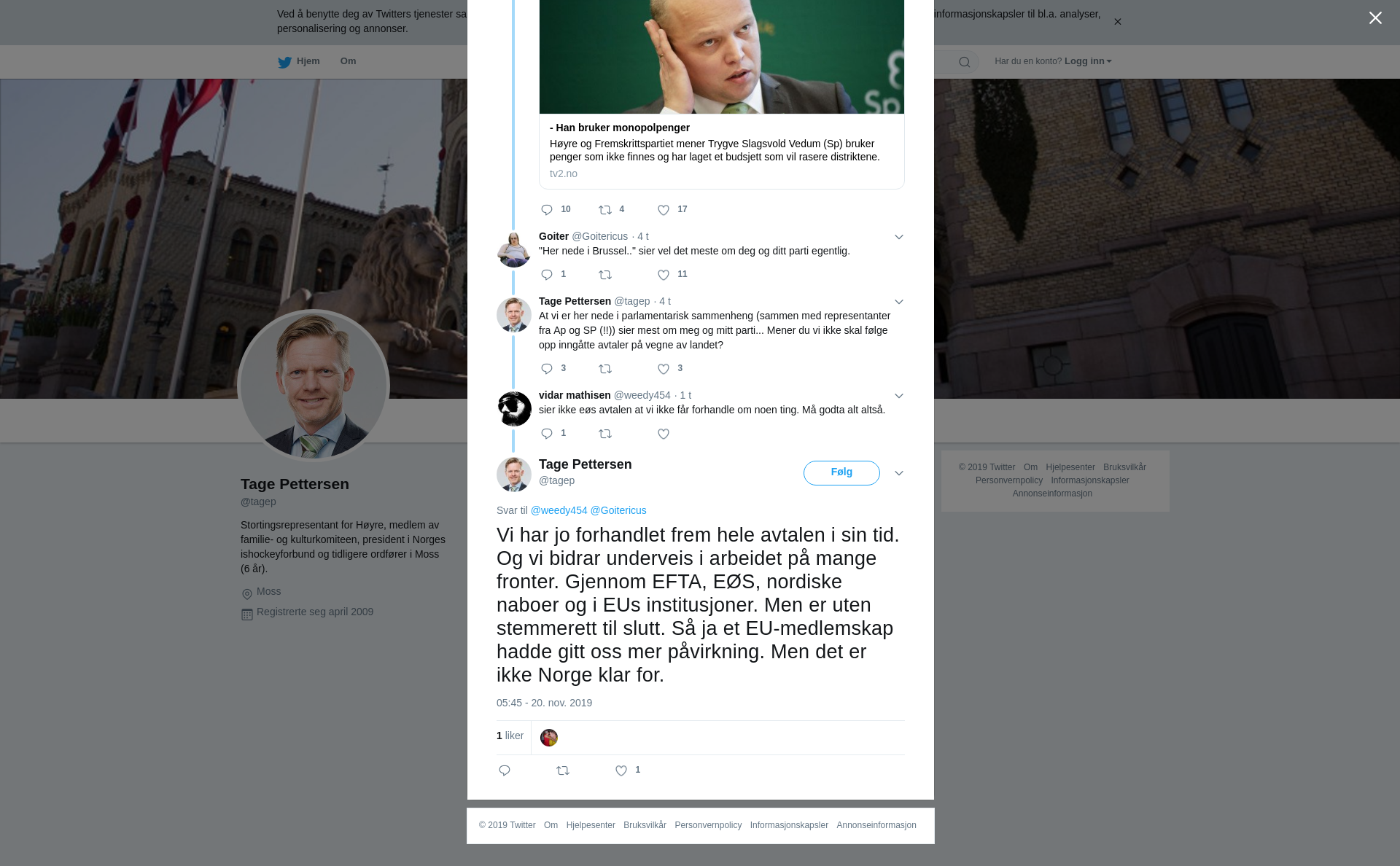Close the tweet overlay with the X

point(1374,18)
